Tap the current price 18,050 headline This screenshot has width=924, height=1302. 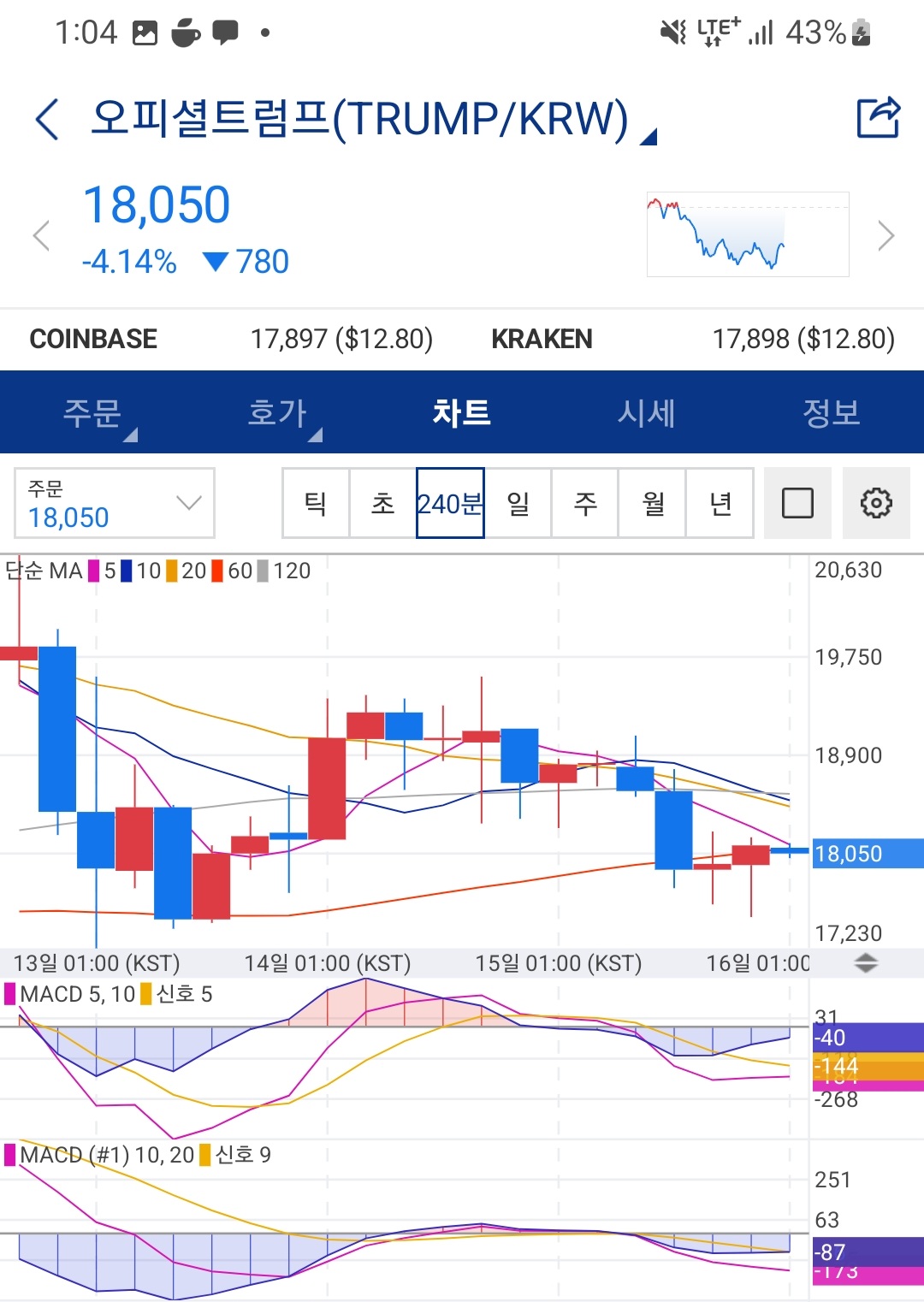click(x=157, y=205)
